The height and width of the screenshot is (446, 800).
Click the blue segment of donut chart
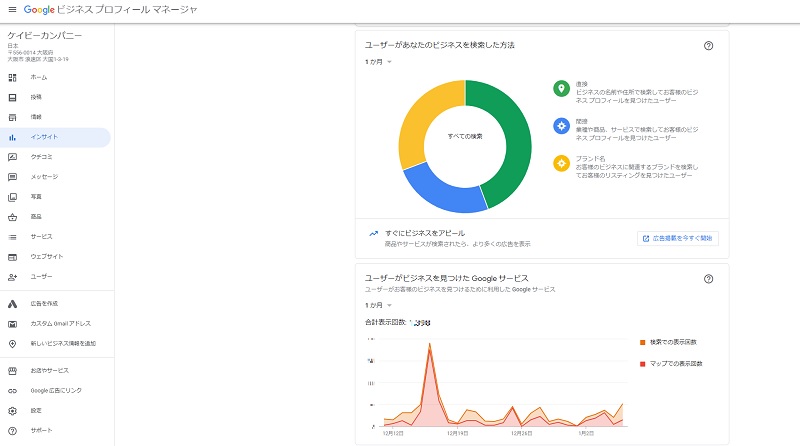(443, 191)
